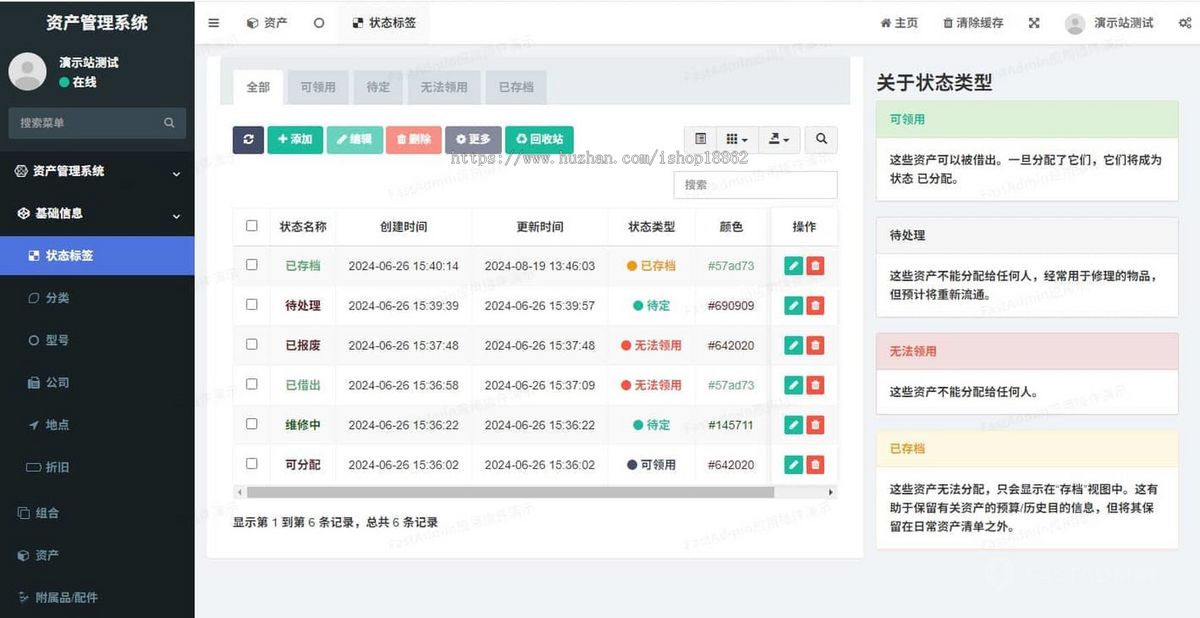Viewport: 1200px width, 618px height.
Task: Switch to the 可领用 tab
Action: (317, 87)
